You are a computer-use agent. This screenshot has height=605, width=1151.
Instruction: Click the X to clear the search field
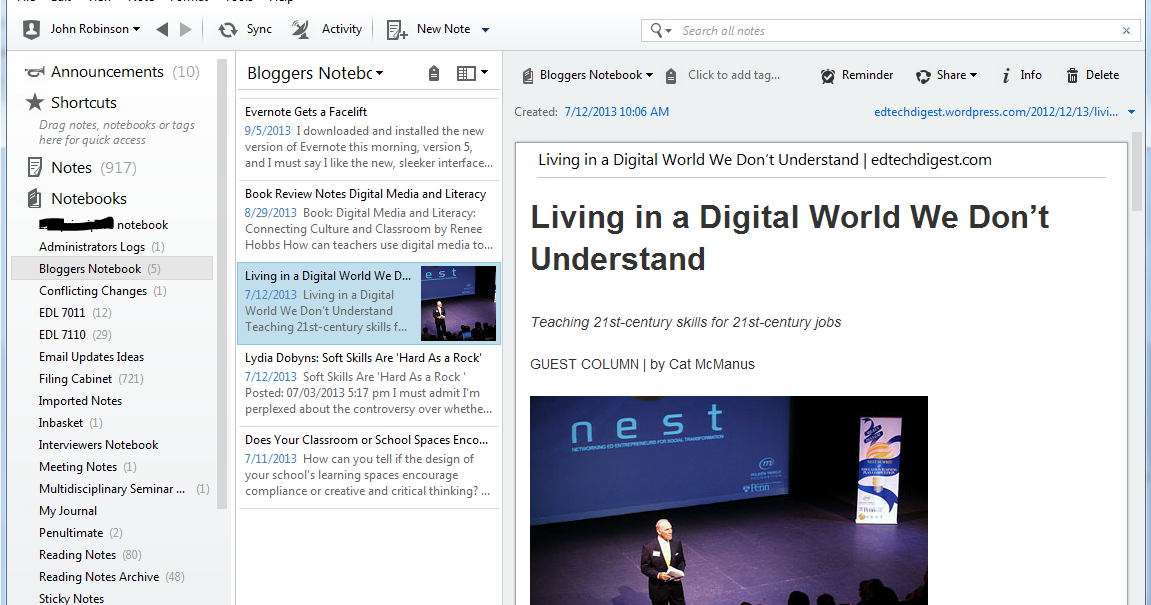(1126, 30)
